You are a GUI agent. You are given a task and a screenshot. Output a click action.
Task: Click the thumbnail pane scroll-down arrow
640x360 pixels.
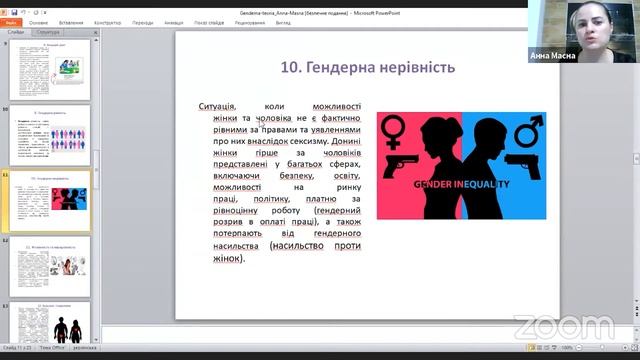96,340
